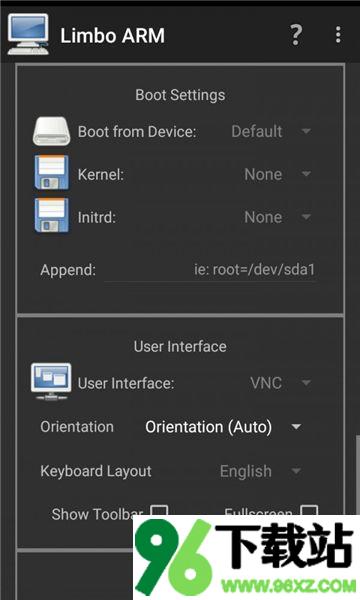Click the User Interface section header
This screenshot has width=360, height=600.
[180, 347]
